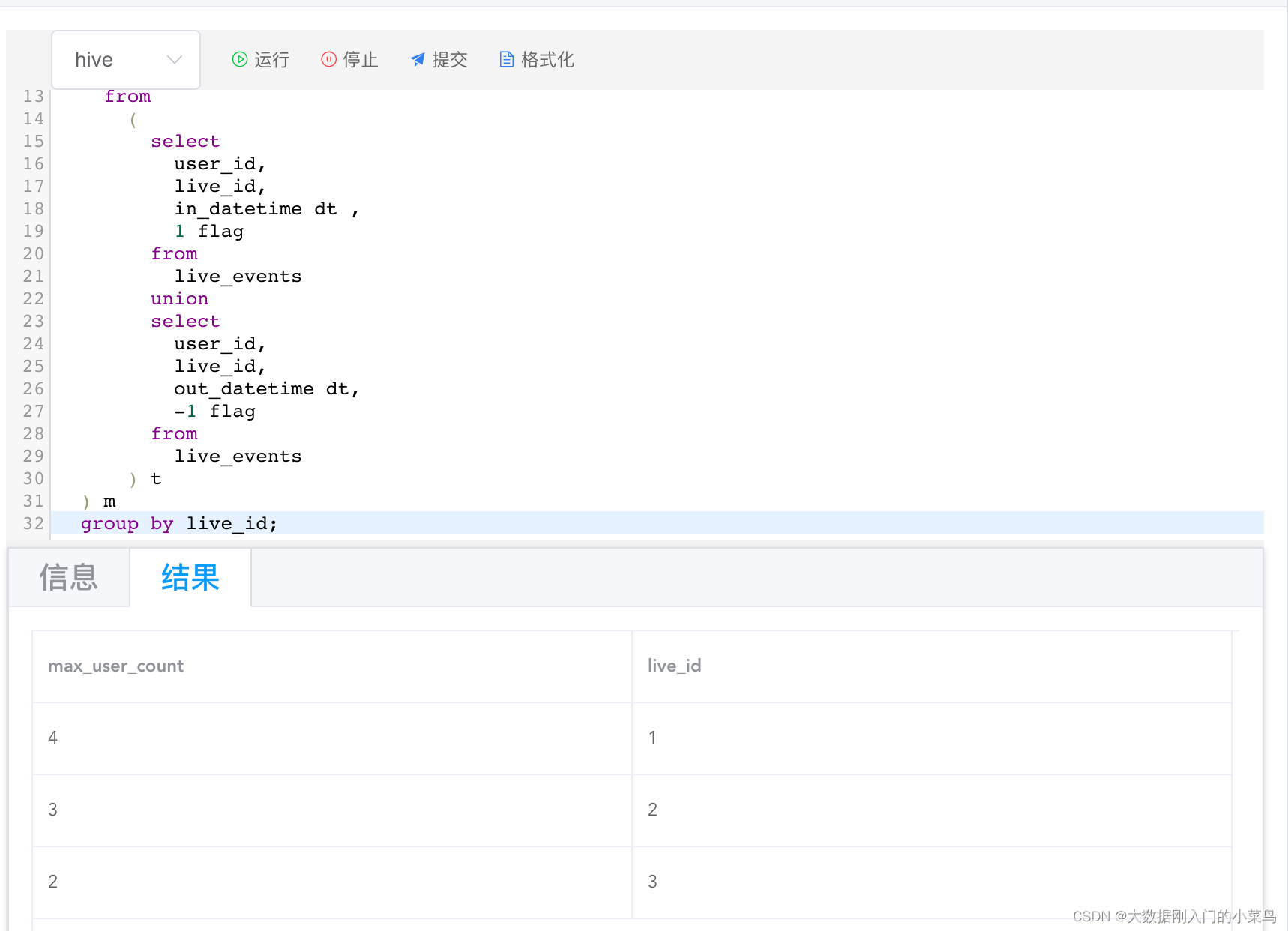Viewport: 1288px width, 931px height.
Task: Click the paper-plane submit icon
Action: coord(418,59)
